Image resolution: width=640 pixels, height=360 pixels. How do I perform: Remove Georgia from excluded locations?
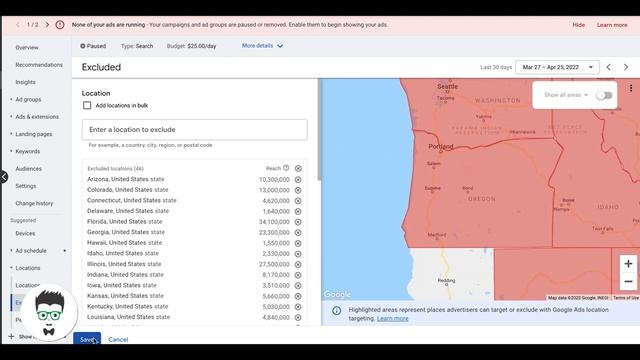[298, 233]
